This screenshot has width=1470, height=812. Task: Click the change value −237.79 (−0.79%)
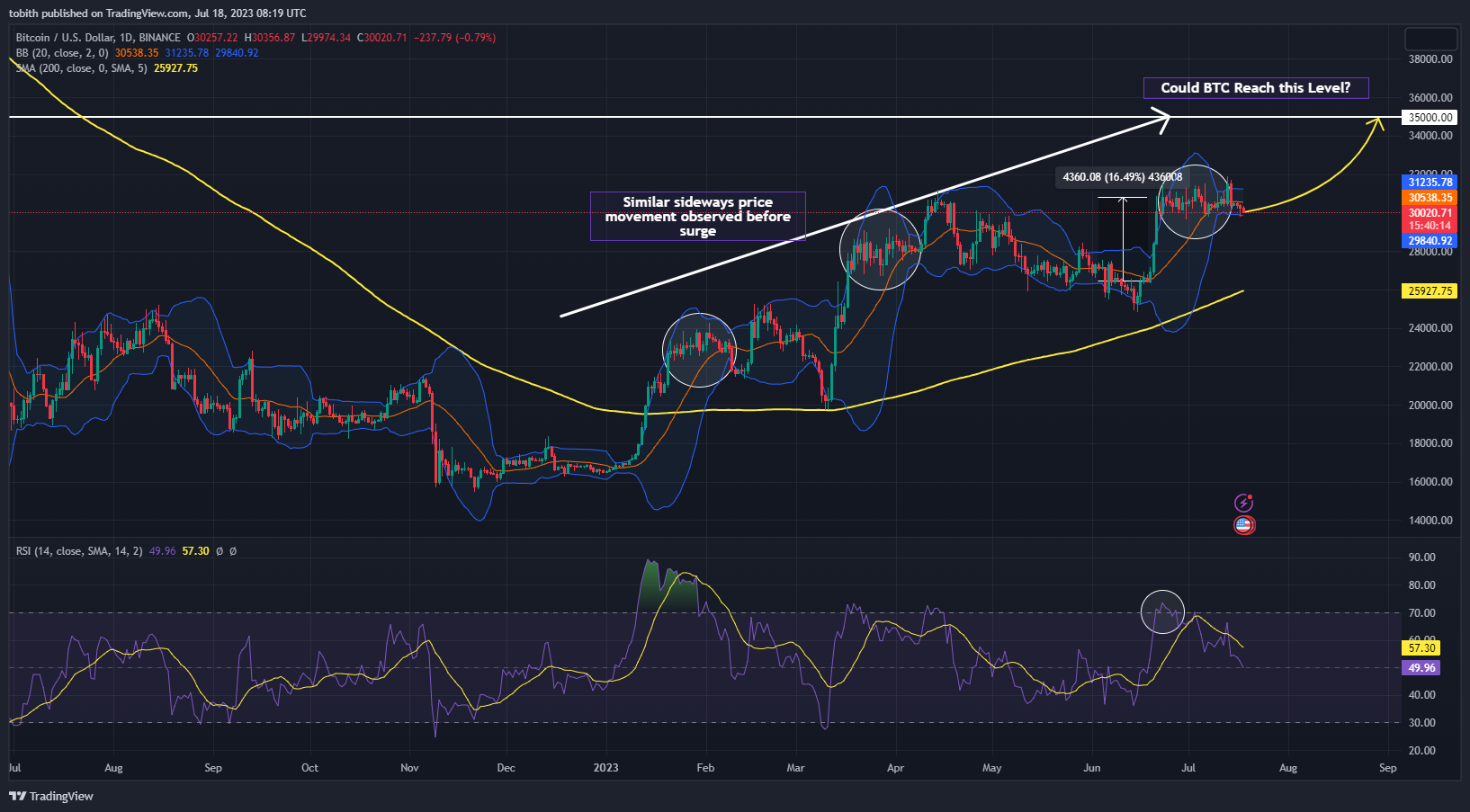tap(454, 38)
